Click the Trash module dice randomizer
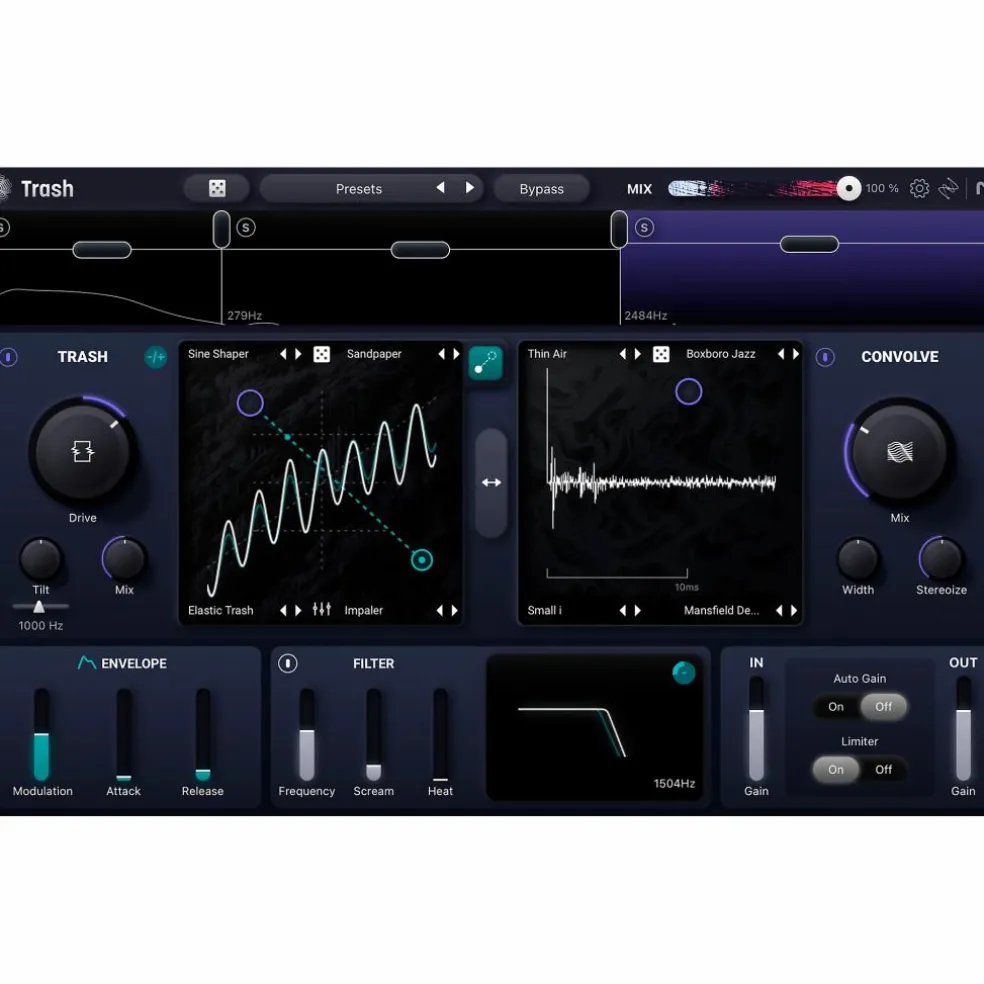The width and height of the screenshot is (984, 984). 321,354
